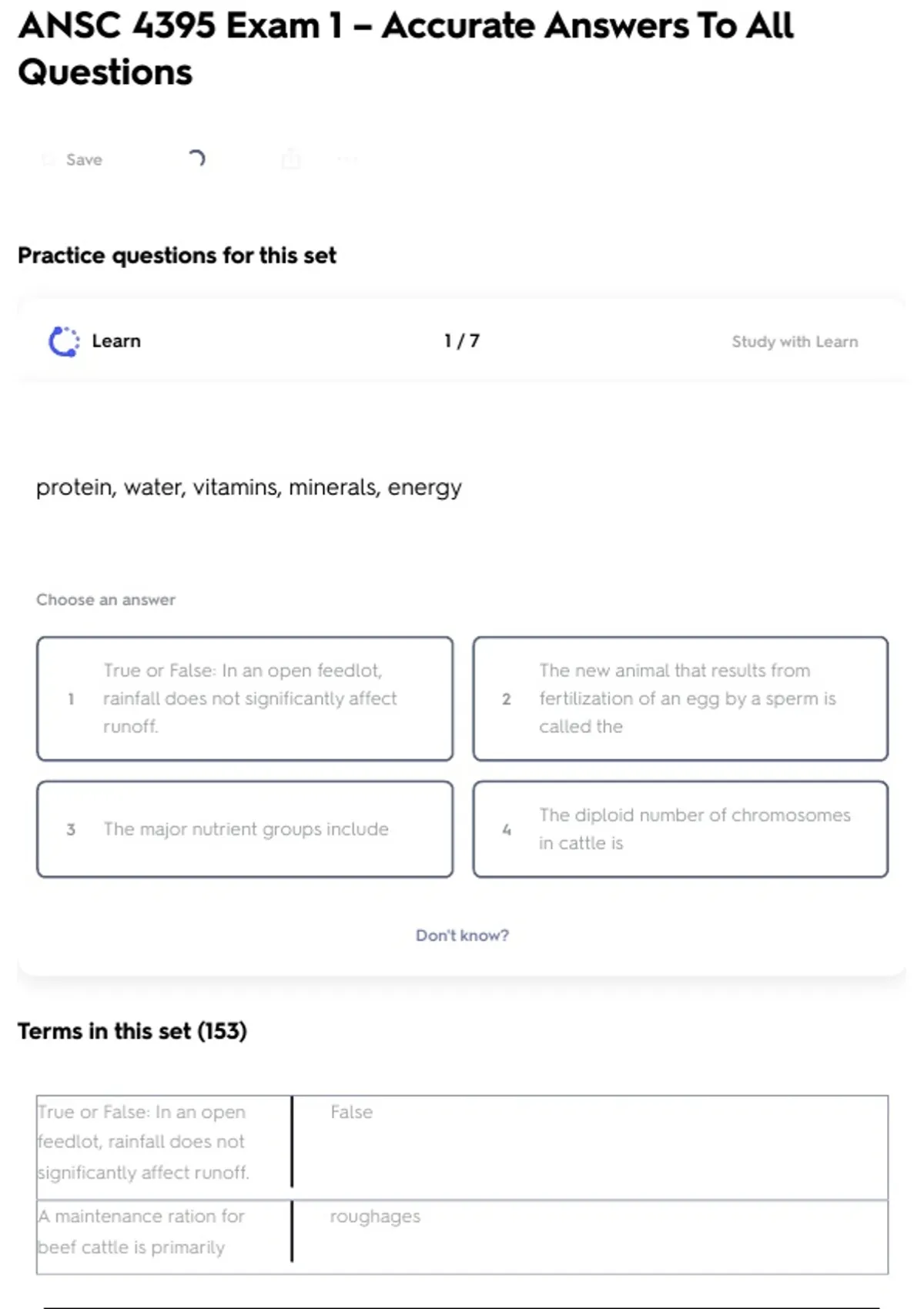Viewport: 924px width, 1309px height.
Task: Click the share icon
Action: pyautogui.click(x=291, y=159)
